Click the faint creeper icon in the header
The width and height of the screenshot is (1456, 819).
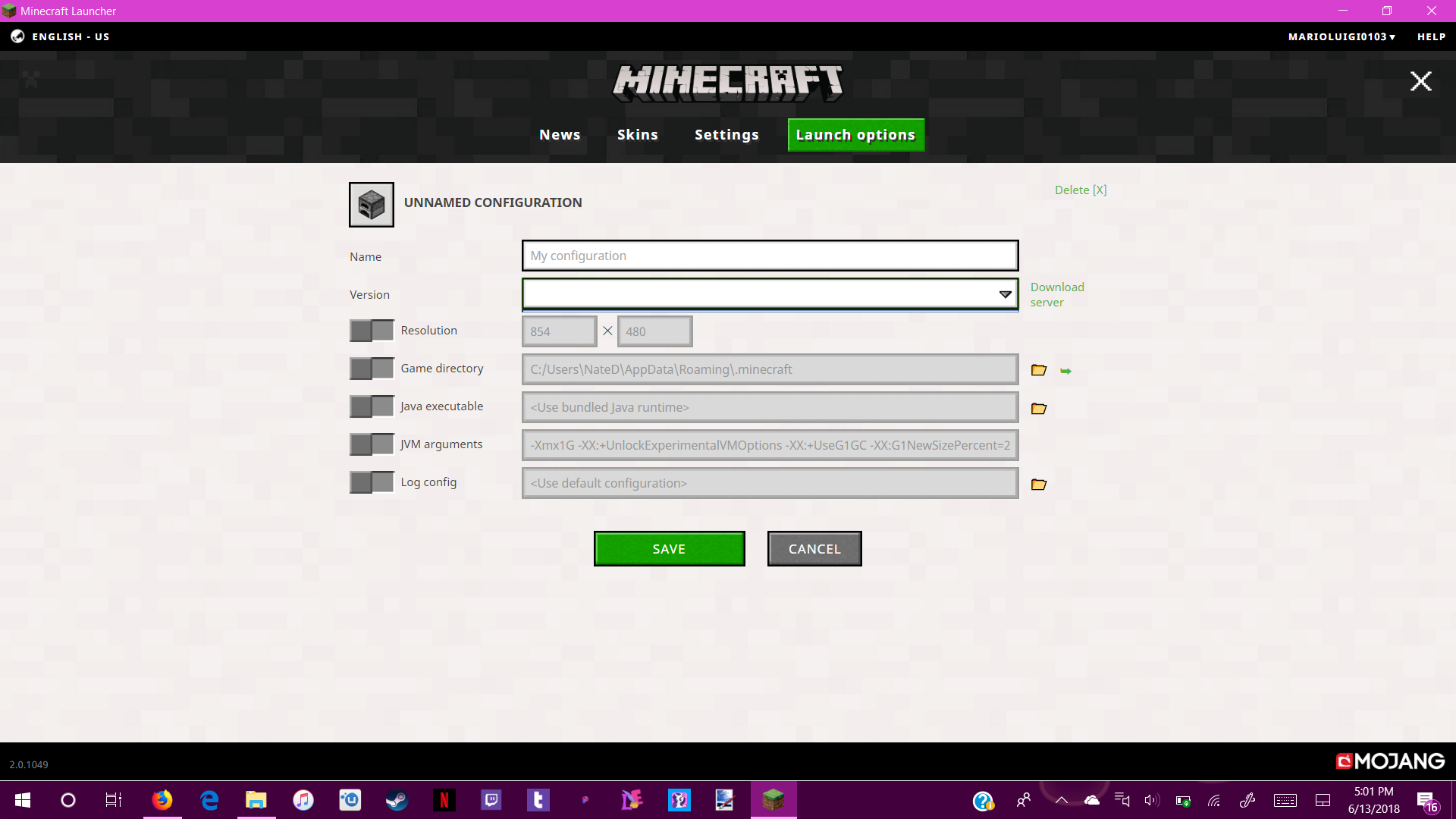(30, 78)
